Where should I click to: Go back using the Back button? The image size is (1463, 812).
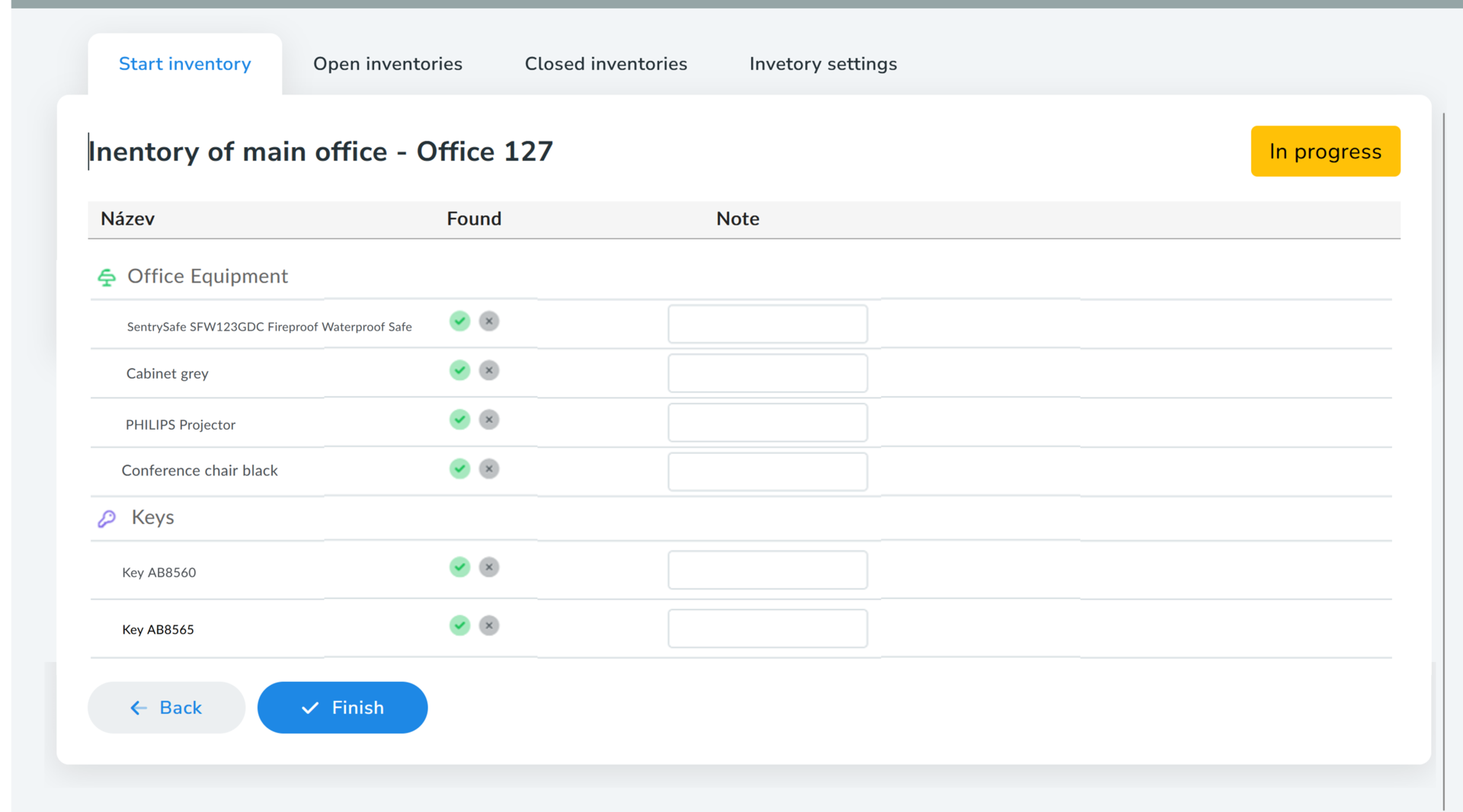[166, 708]
